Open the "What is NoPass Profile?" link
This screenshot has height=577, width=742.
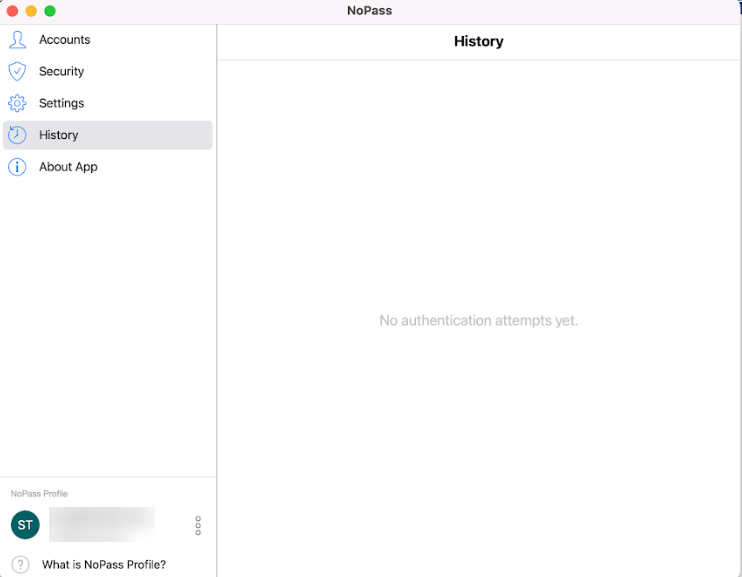pos(104,565)
